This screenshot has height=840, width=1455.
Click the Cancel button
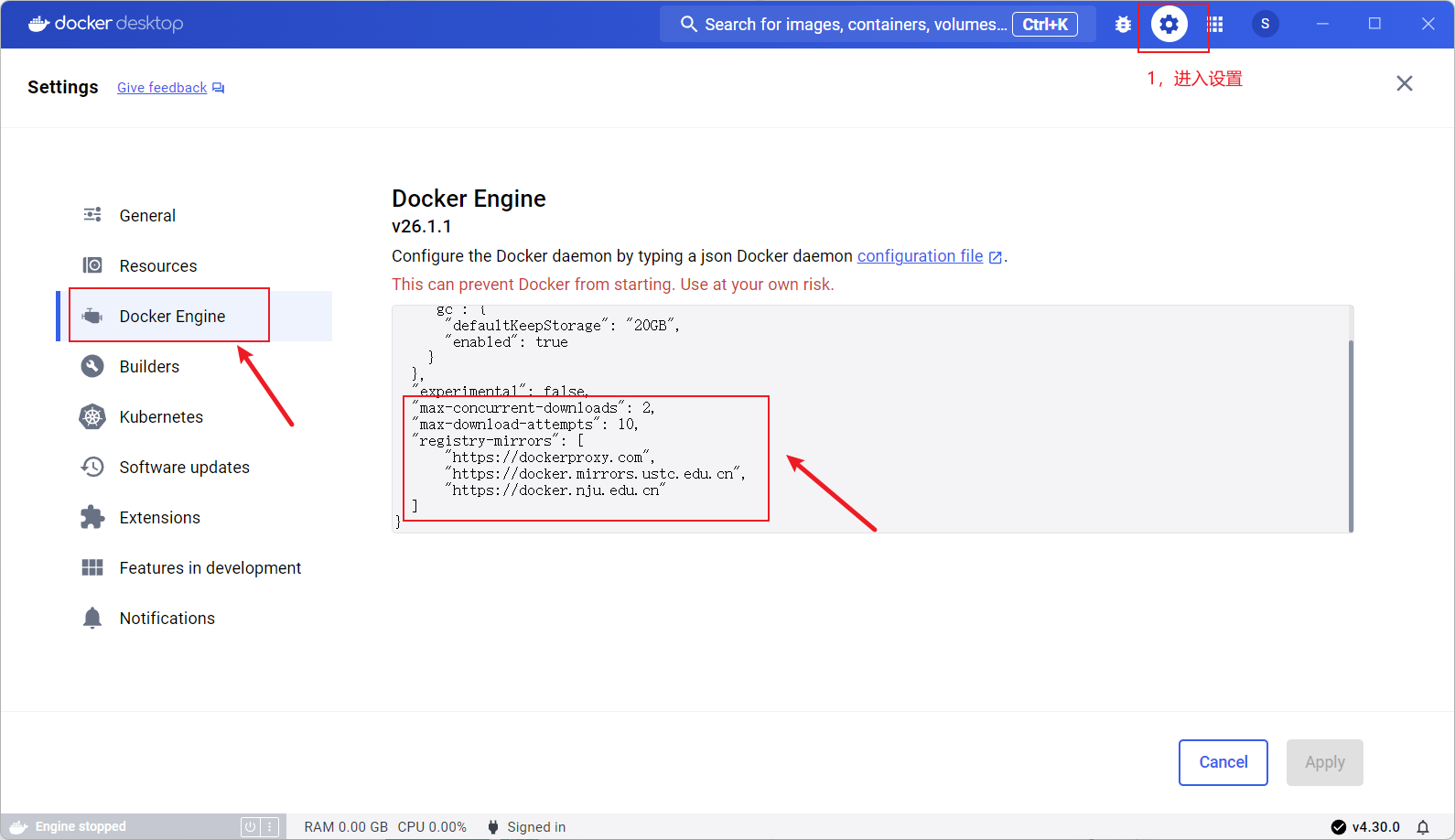coord(1223,762)
